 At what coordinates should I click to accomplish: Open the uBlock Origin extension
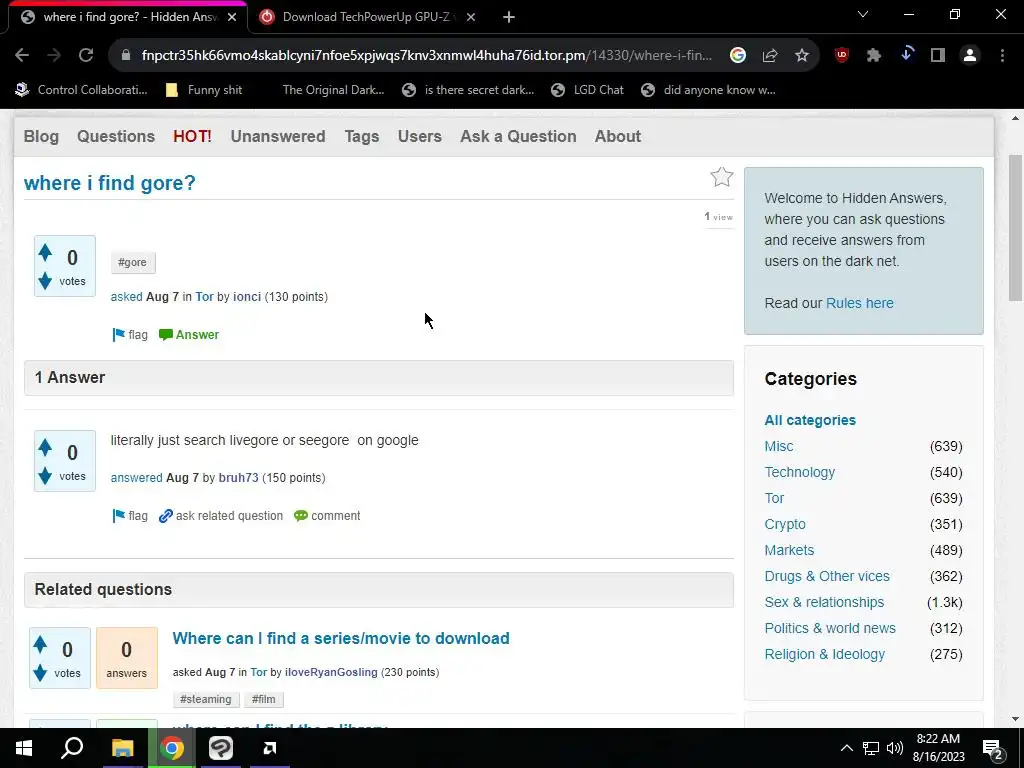click(x=842, y=56)
